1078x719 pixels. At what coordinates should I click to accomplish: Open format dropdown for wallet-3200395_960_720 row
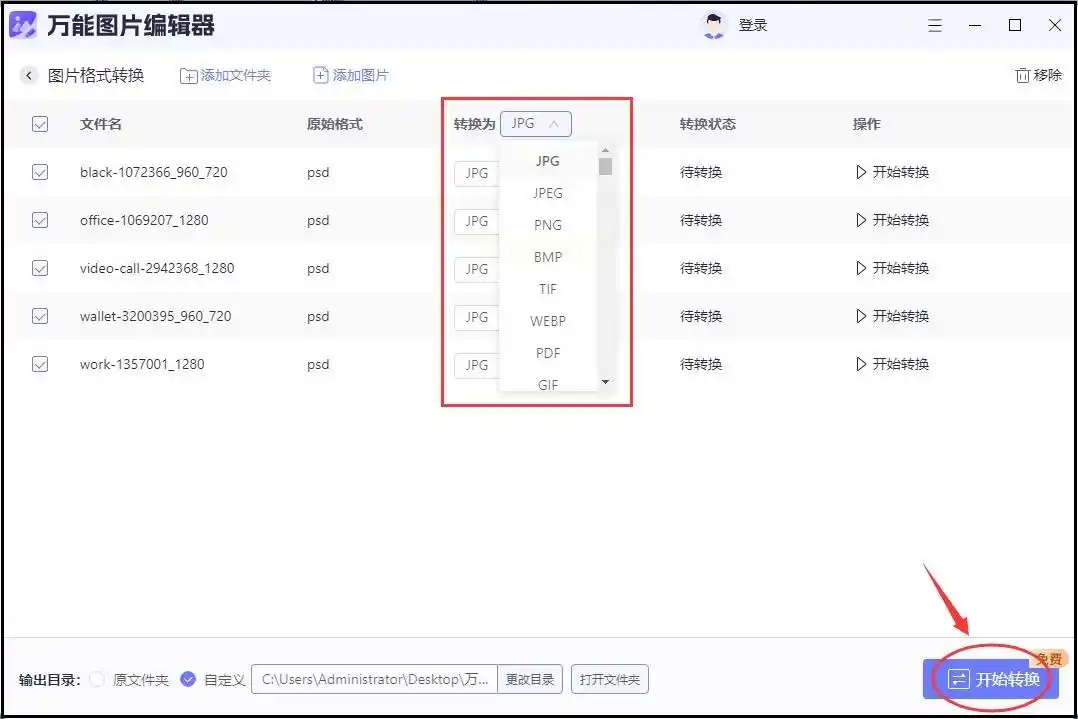pyautogui.click(x=476, y=318)
